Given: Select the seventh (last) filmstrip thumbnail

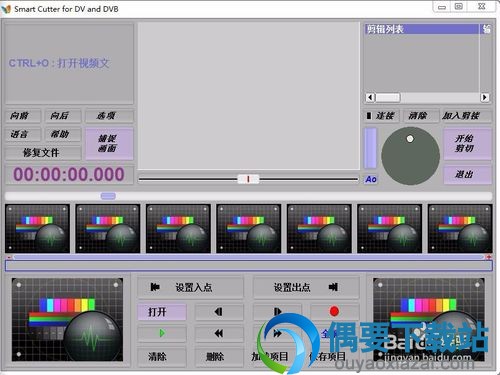Looking at the screenshot, I should coord(460,229).
